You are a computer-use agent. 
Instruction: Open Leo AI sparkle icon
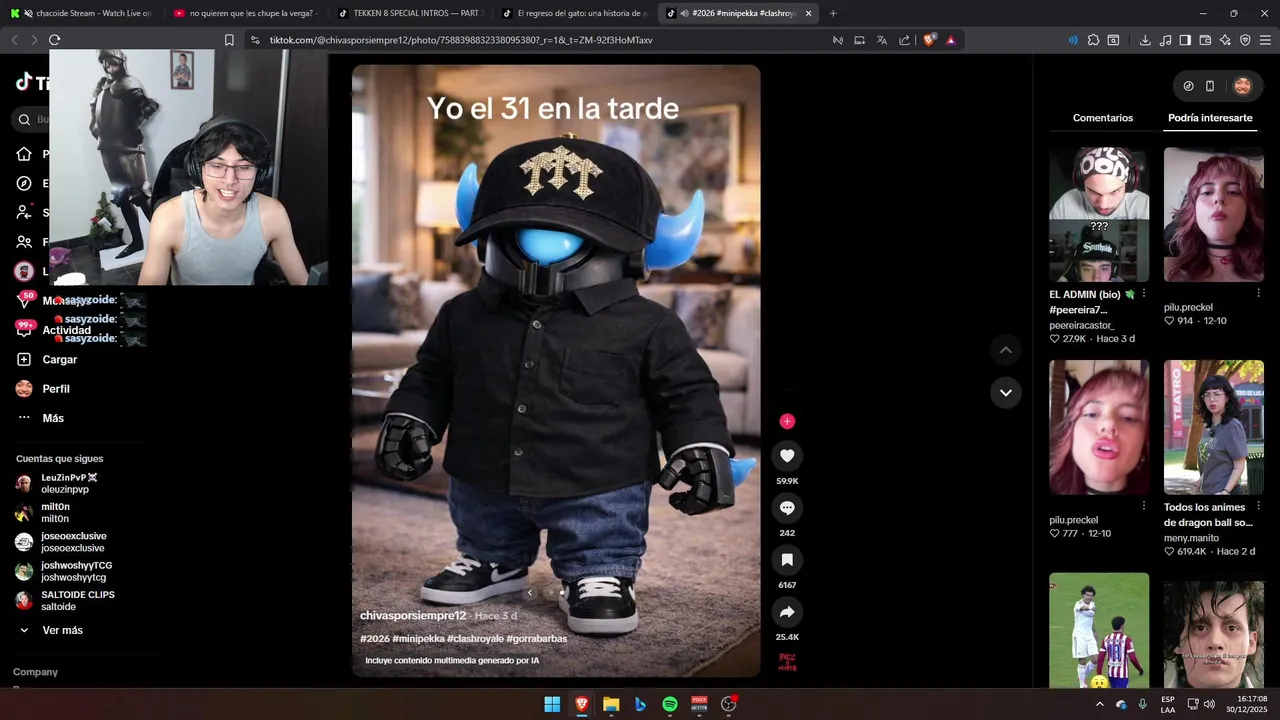tap(1225, 40)
